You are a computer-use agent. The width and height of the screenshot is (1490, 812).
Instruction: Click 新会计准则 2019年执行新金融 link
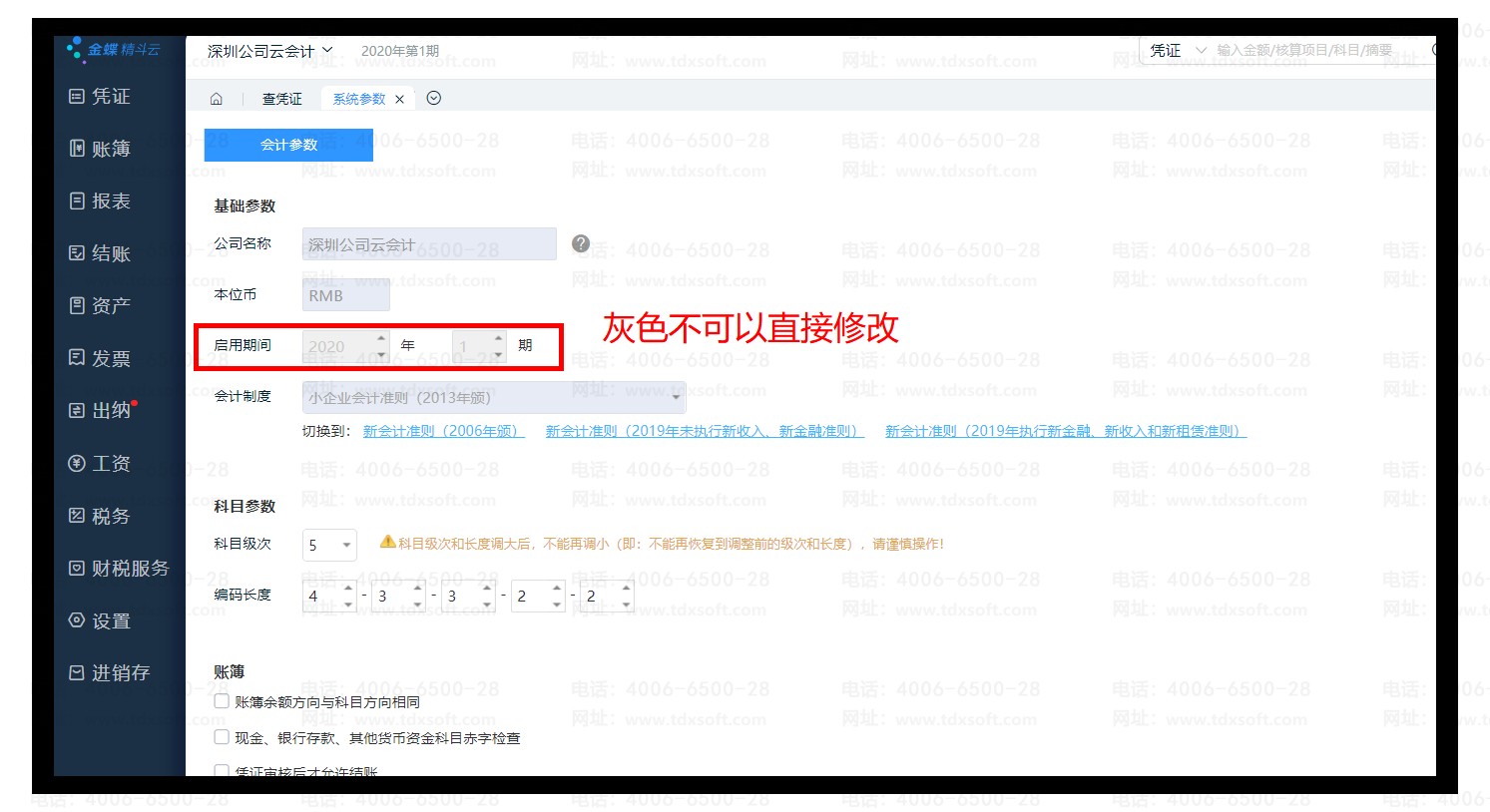1065,431
